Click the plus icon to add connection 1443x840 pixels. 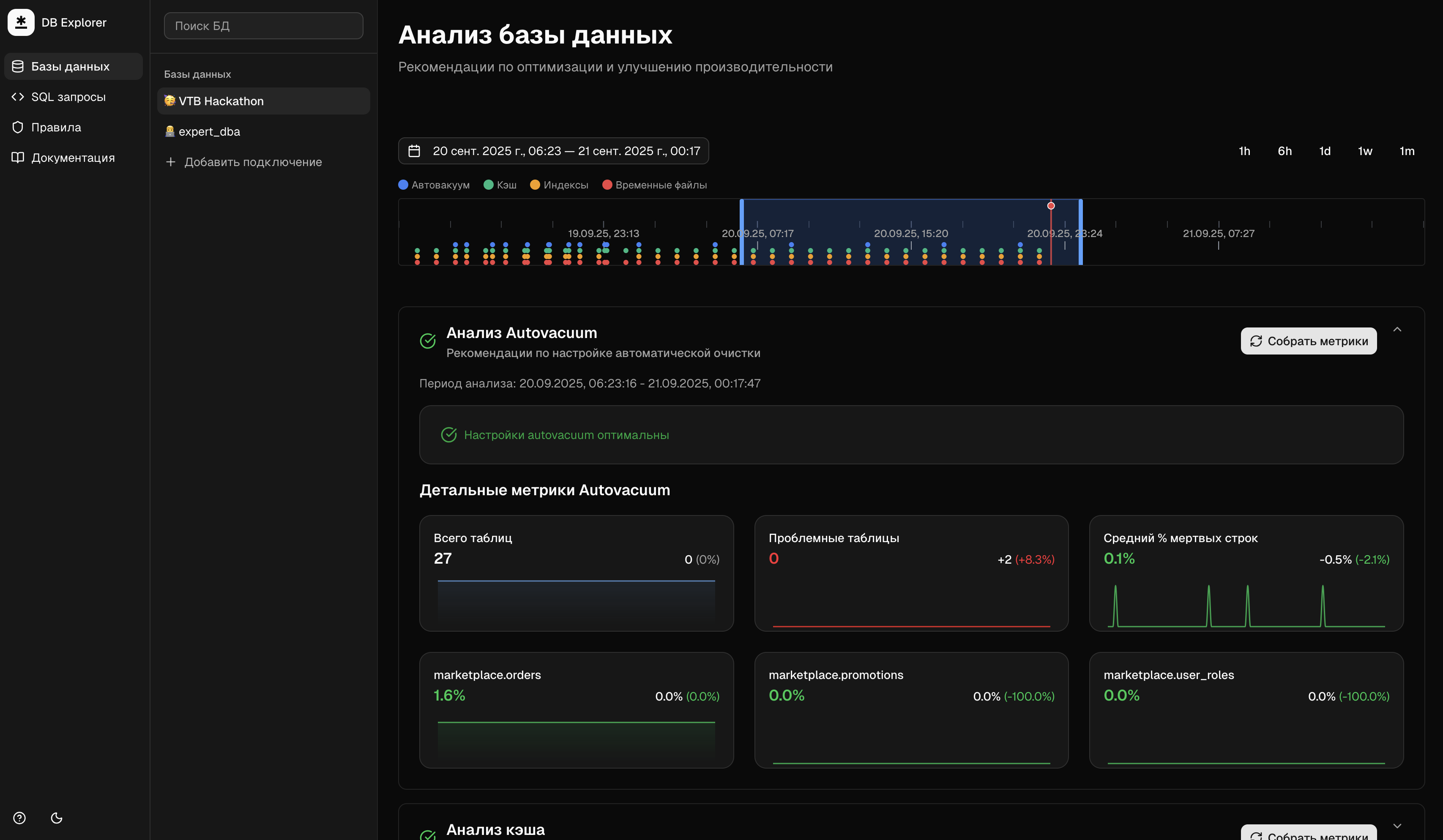pos(171,162)
